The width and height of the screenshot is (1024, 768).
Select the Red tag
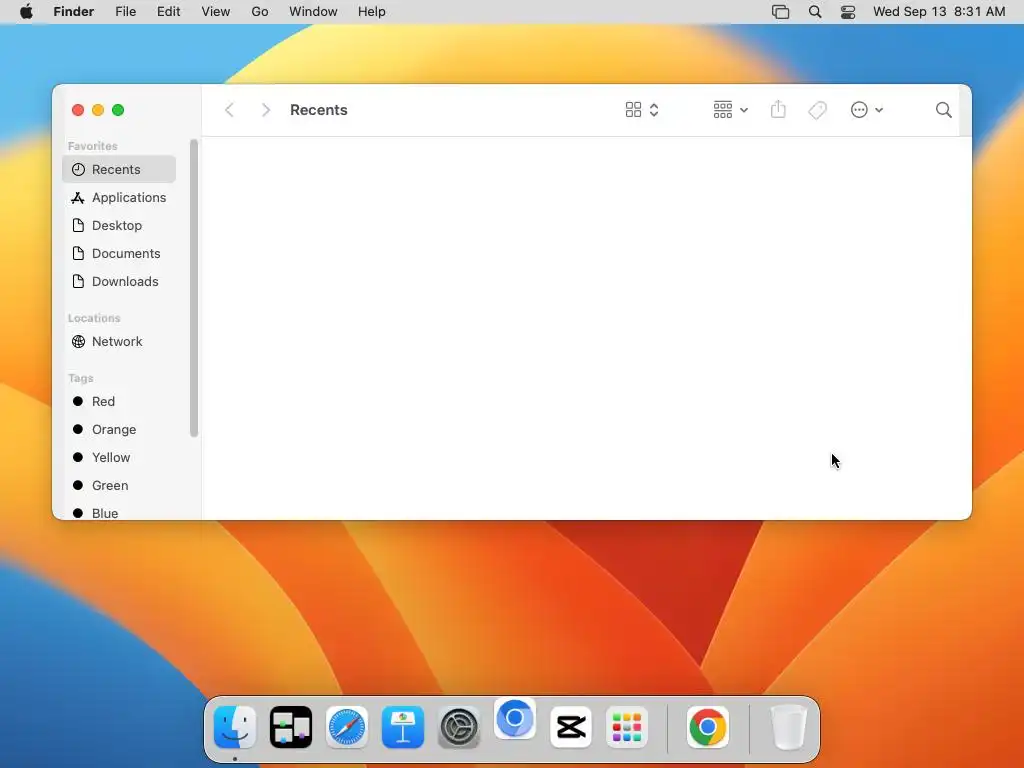[x=119, y=402]
